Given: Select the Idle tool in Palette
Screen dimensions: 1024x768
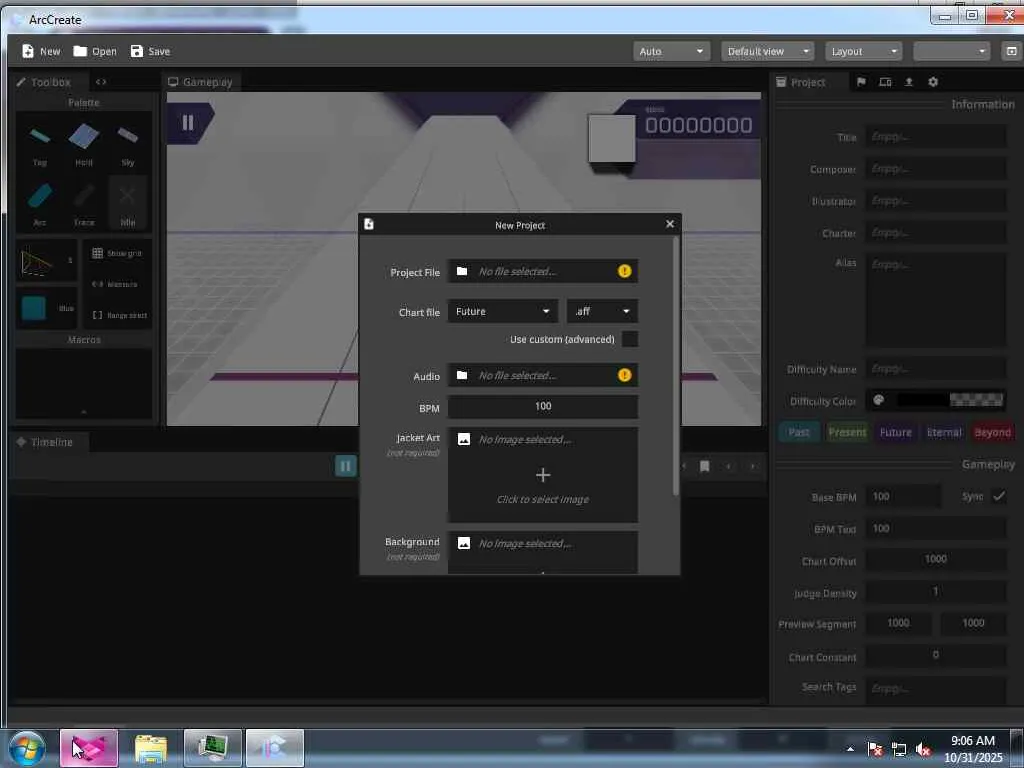Looking at the screenshot, I should coord(128,204).
